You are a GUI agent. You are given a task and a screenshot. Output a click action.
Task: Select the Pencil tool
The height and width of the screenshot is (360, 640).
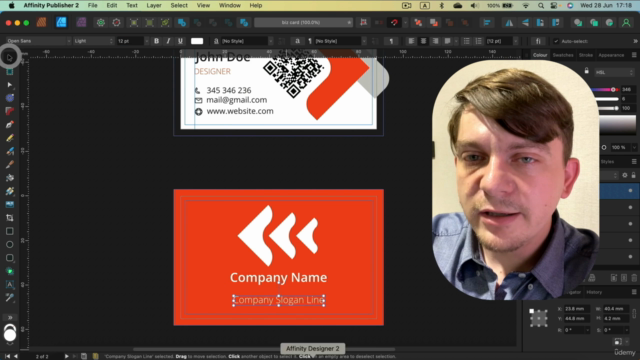10,138
